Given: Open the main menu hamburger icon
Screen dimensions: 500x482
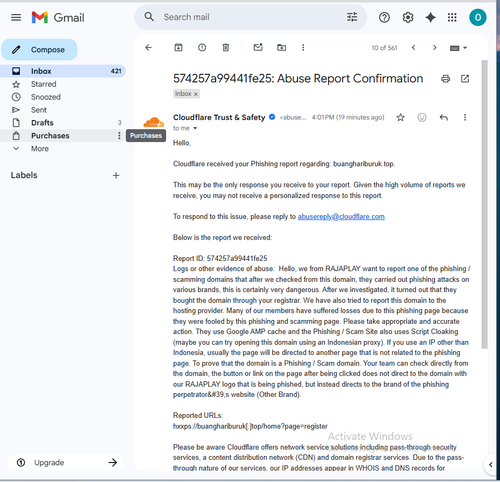Looking at the screenshot, I should tap(16, 17).
